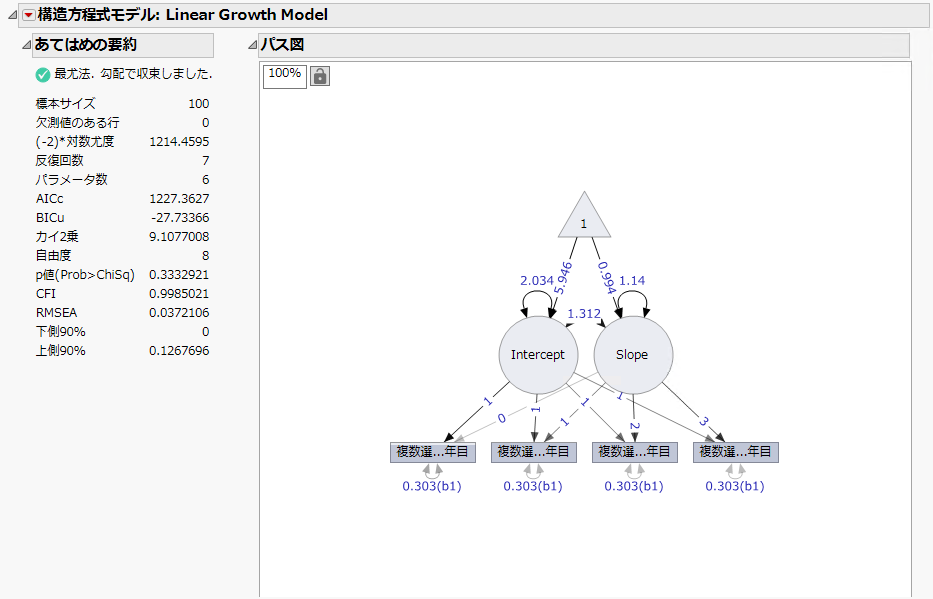933x599 pixels.
Task: Select the Intercept latent variable circle
Action: tap(538, 355)
